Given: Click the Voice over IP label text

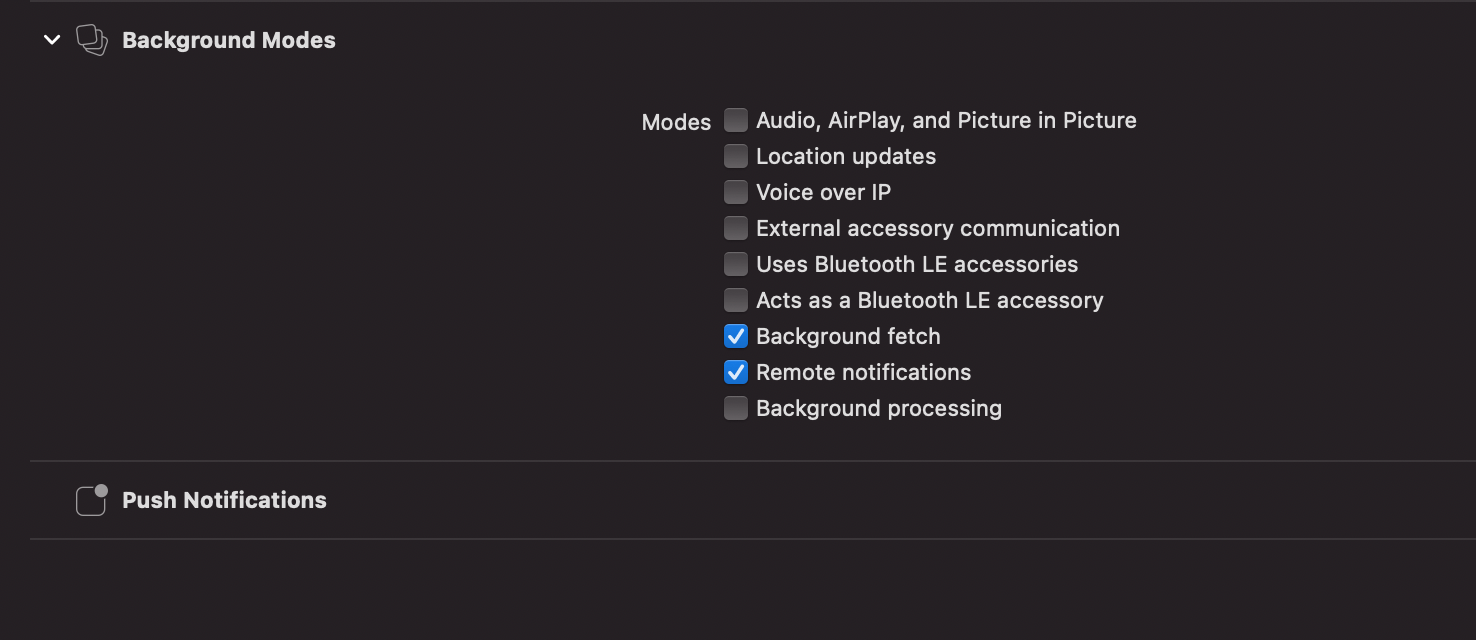Looking at the screenshot, I should click(823, 192).
